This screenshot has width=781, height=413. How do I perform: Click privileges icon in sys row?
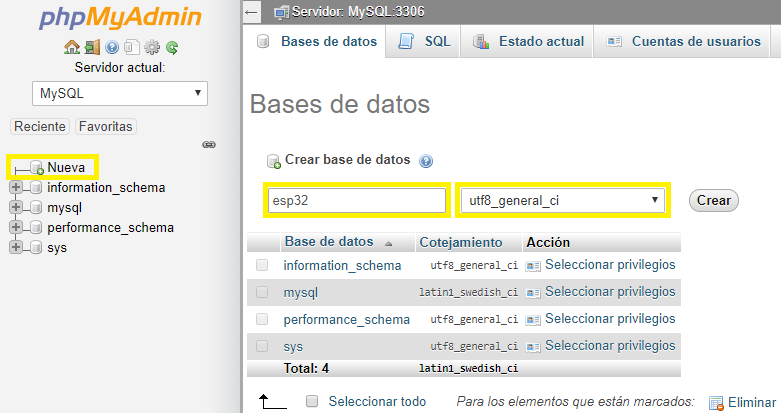533,347
